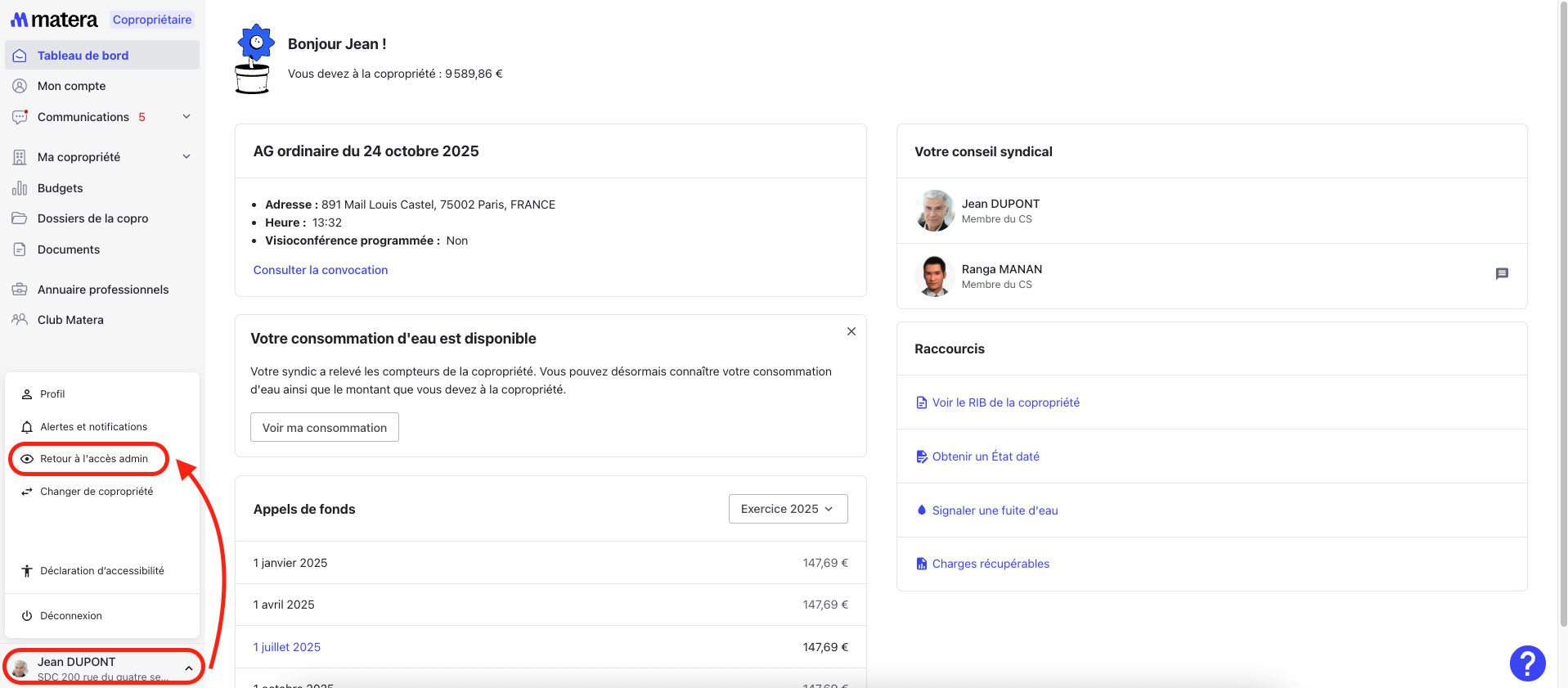The width and height of the screenshot is (1568, 688).
Task: Open the Consulter la convocation link
Action: 320,270
